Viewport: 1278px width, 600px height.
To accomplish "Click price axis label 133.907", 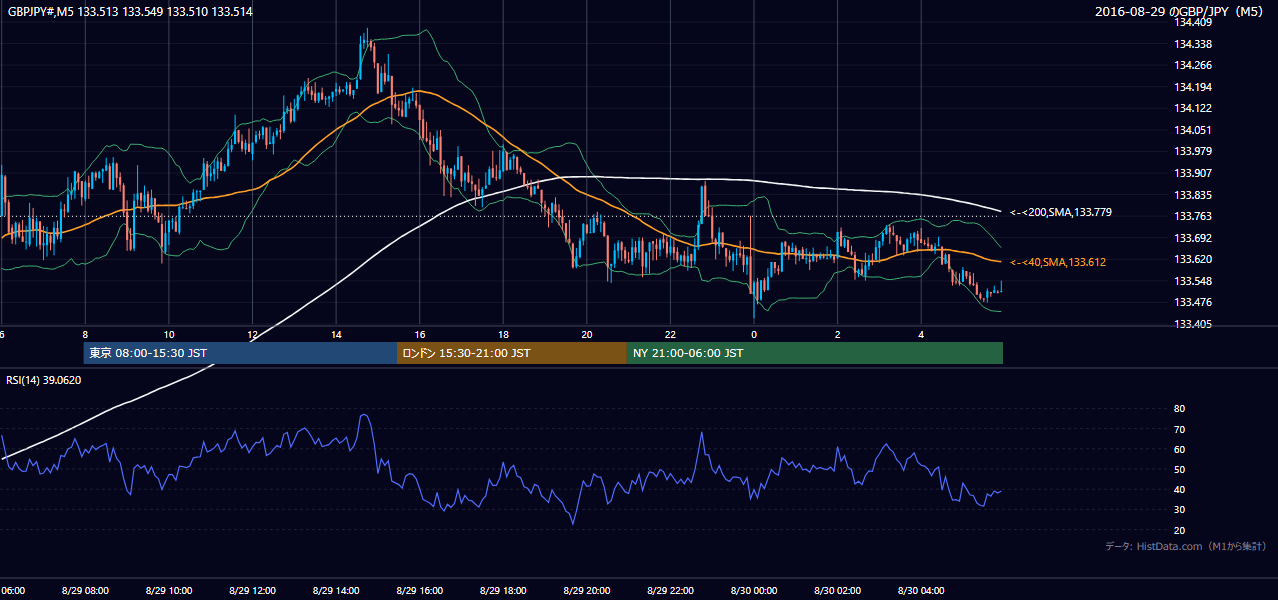I will 1194,173.
